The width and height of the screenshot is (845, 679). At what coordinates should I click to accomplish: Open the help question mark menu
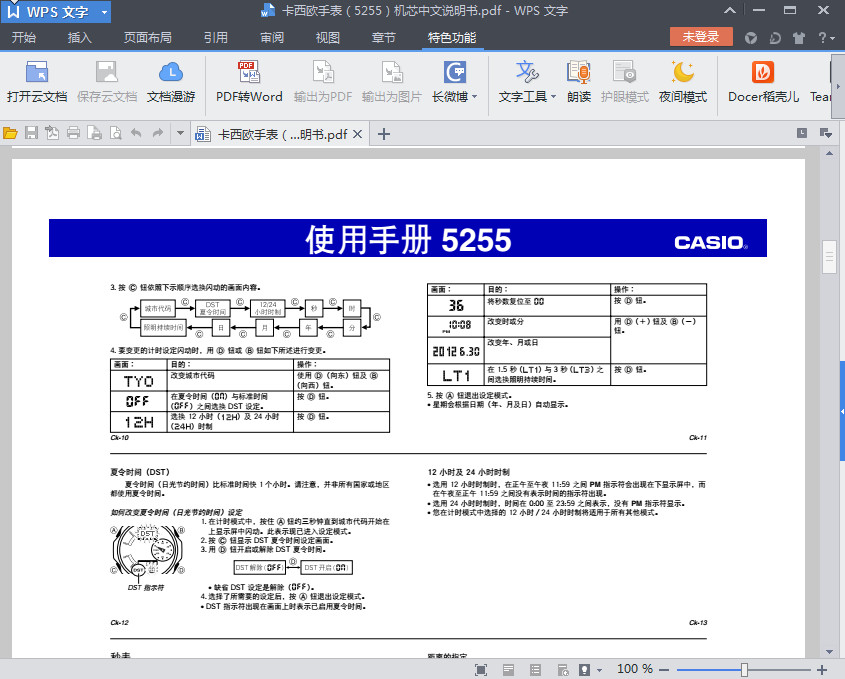click(826, 38)
